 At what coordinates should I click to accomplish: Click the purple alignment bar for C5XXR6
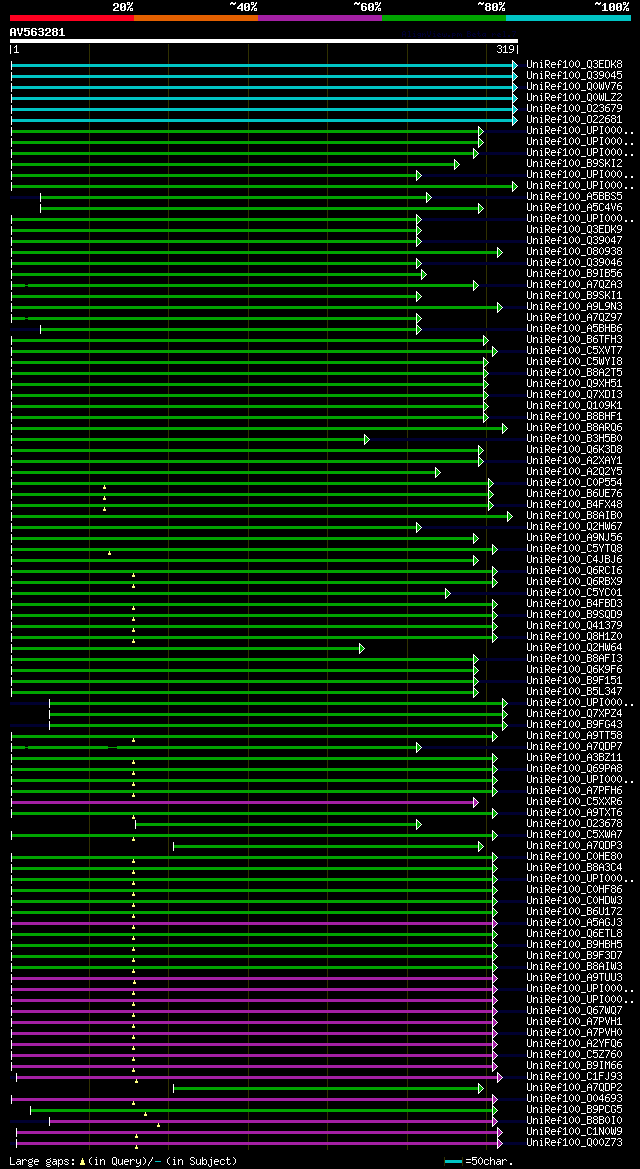(245, 802)
